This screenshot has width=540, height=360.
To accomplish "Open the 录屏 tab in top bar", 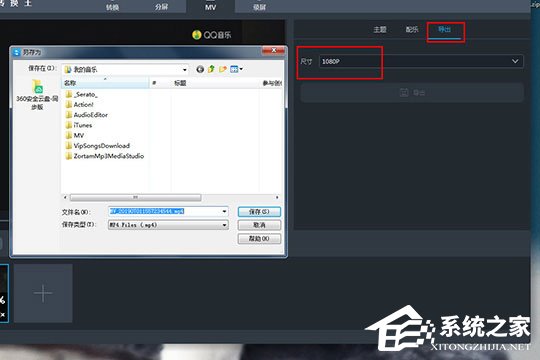I will pos(259,7).
